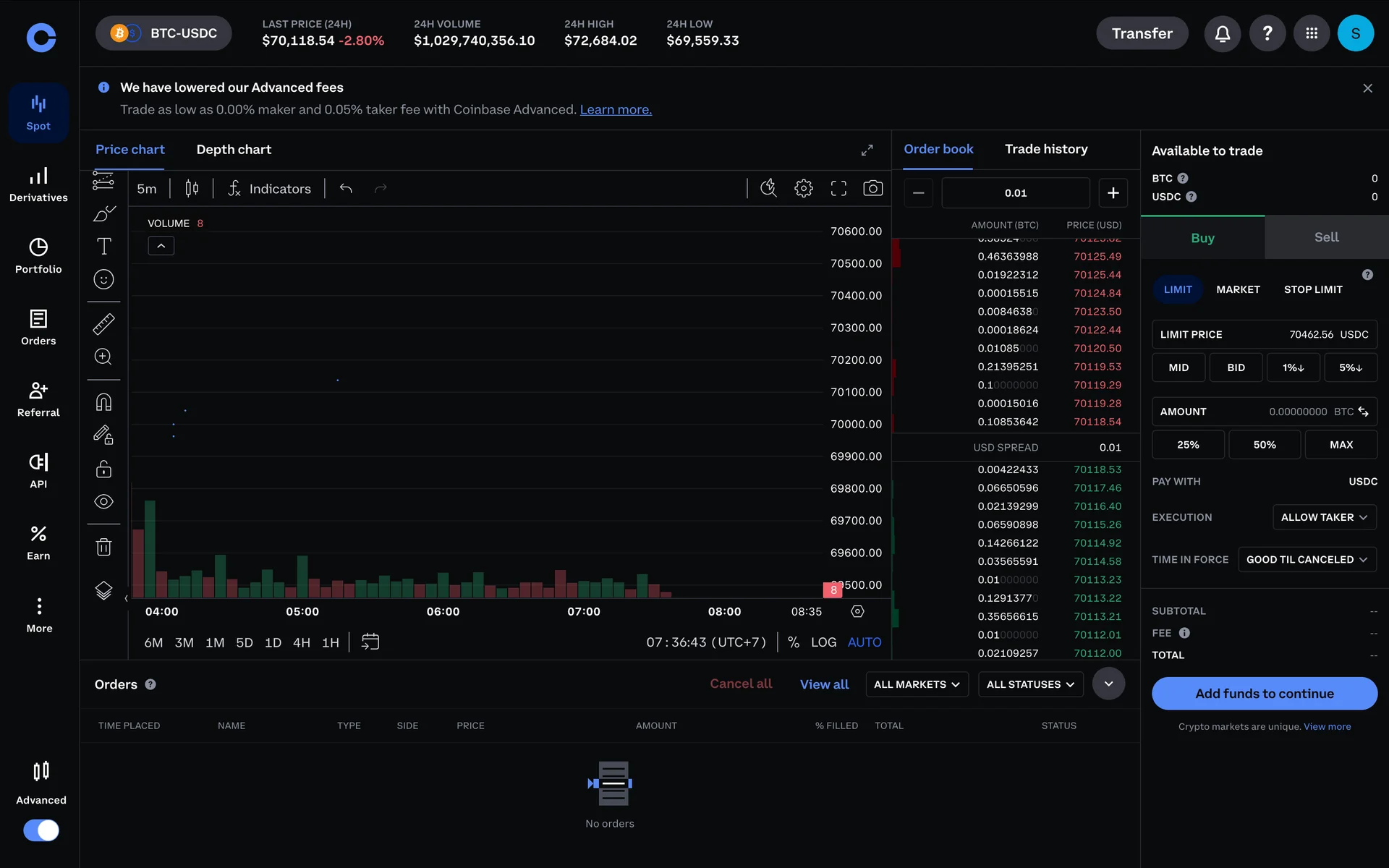The height and width of the screenshot is (868, 1389).
Task: Follow the Learn more link
Action: [616, 110]
